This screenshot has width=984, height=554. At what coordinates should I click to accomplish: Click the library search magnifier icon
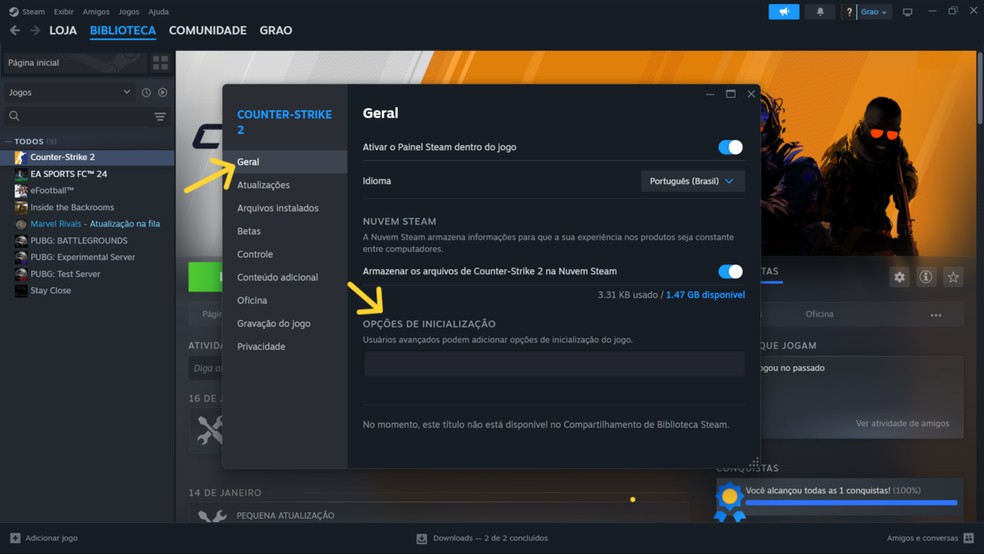click(x=14, y=116)
